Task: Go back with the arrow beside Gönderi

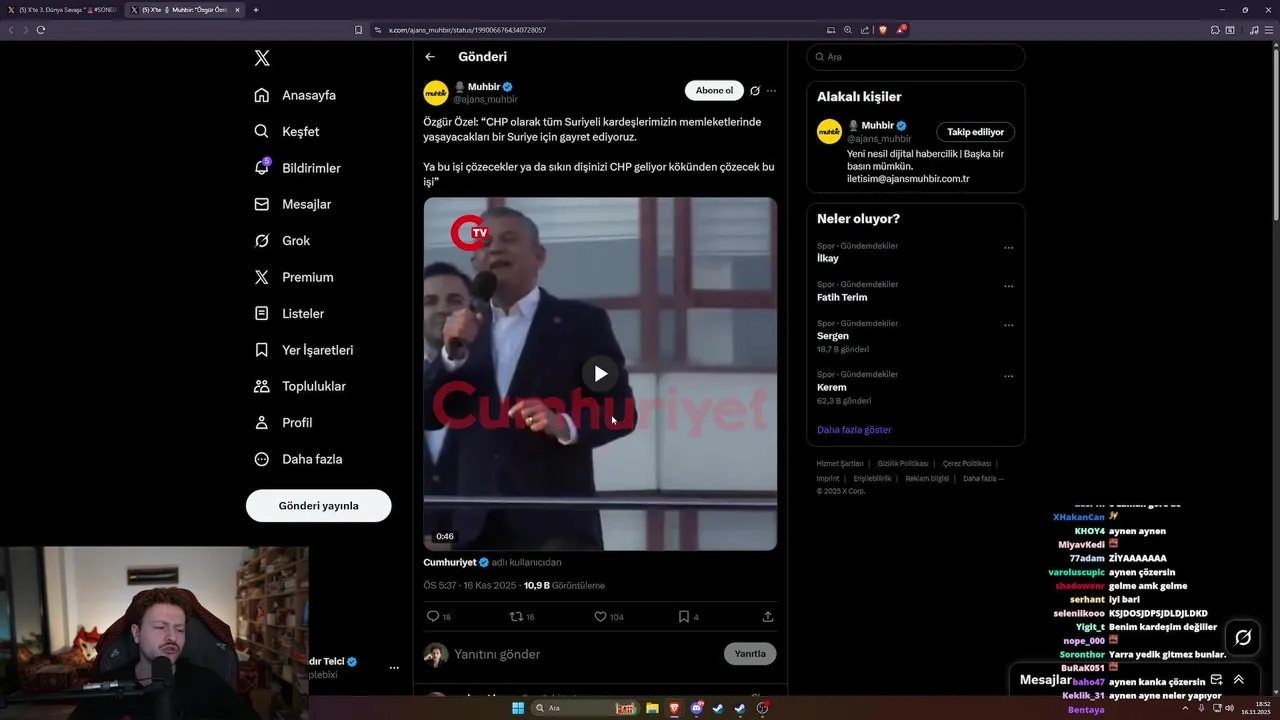Action: tap(430, 57)
